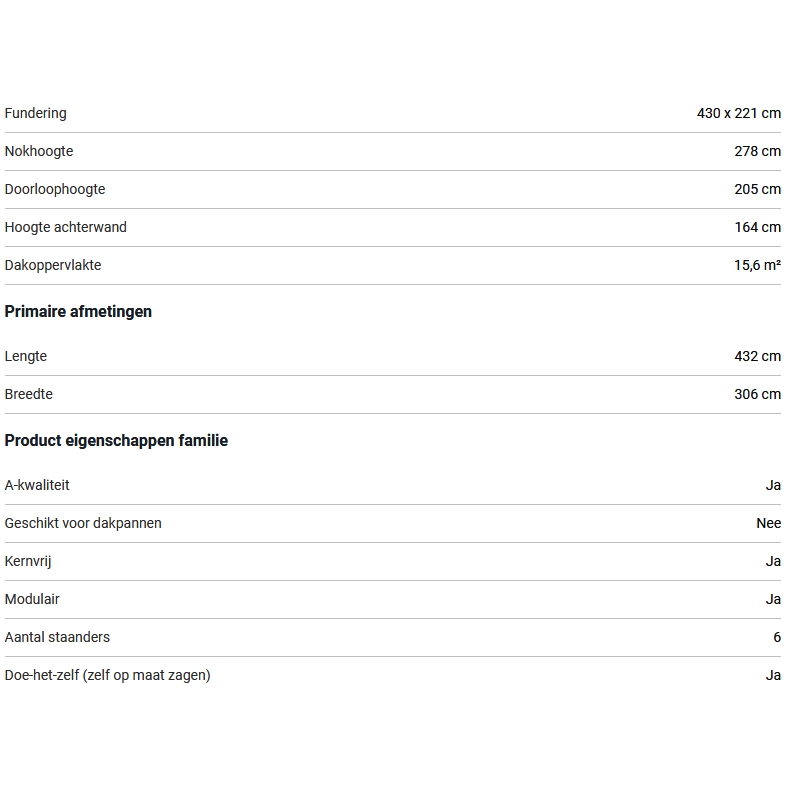Click the Breedte label
The height and width of the screenshot is (794, 794).
coord(29,395)
